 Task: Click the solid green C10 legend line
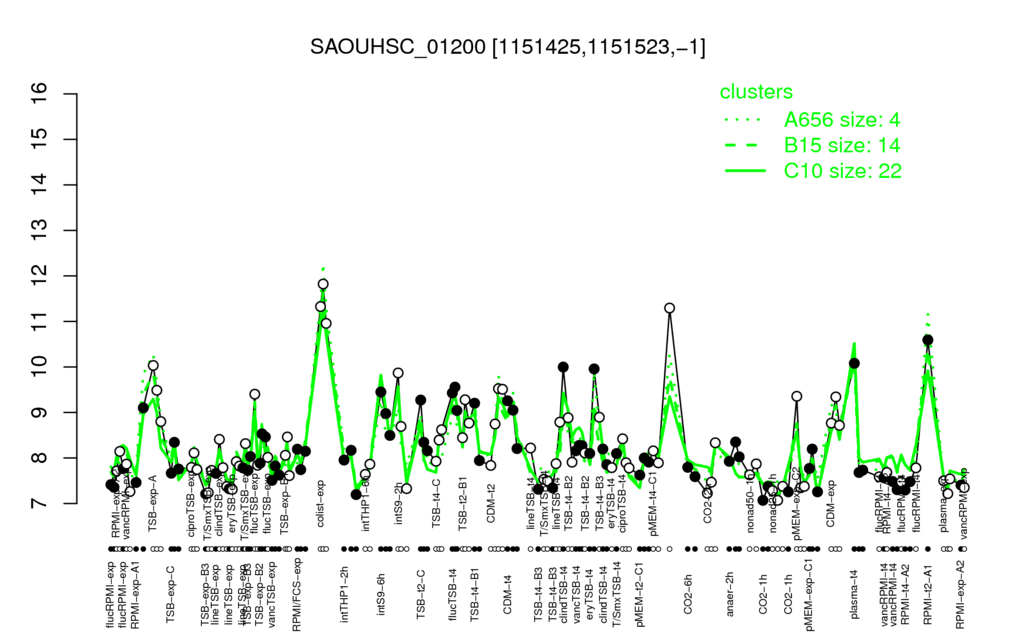tap(745, 171)
